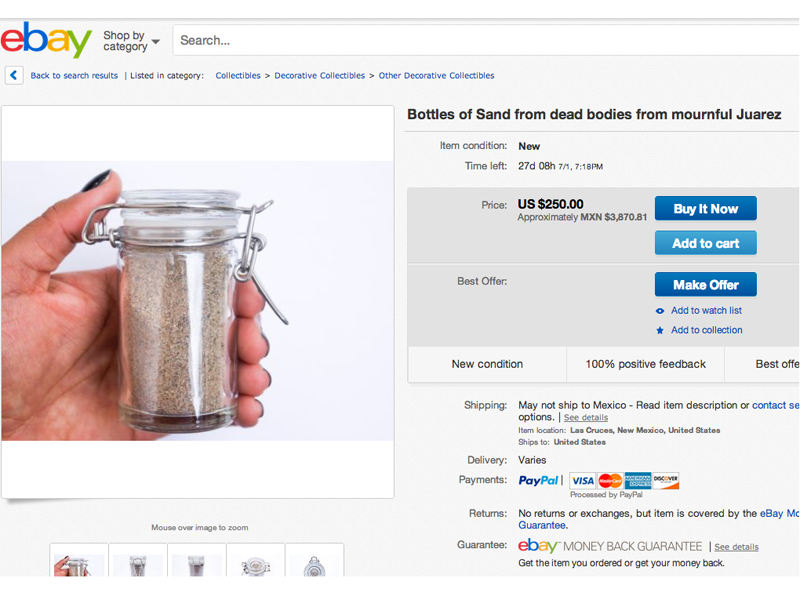Click the Make Offer button

705,285
